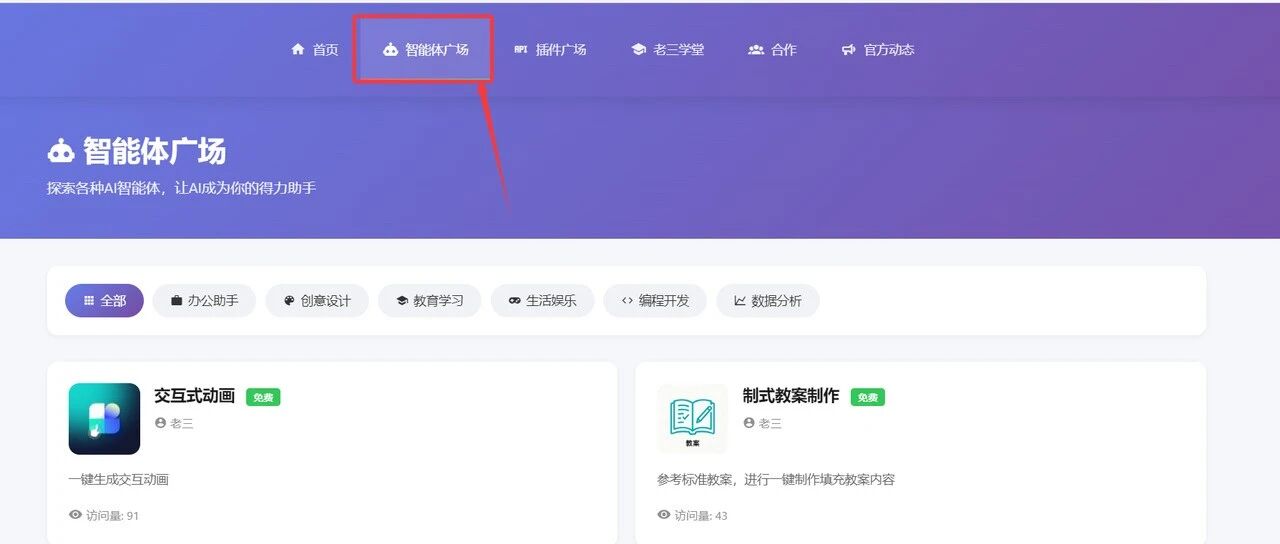The height and width of the screenshot is (544, 1280).
Task: Filter by 数据分析 category
Action: (x=767, y=300)
